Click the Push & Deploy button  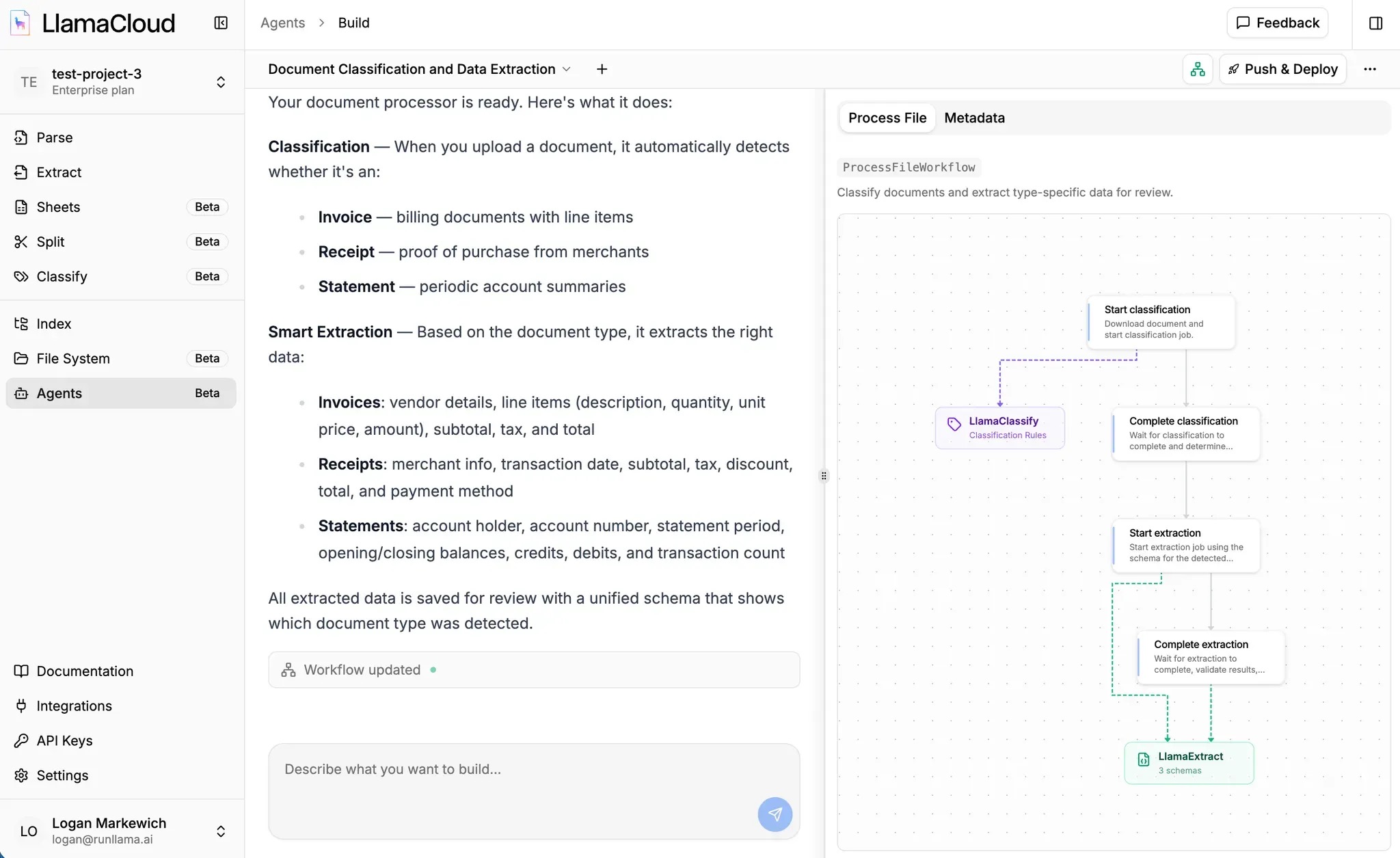1282,68
